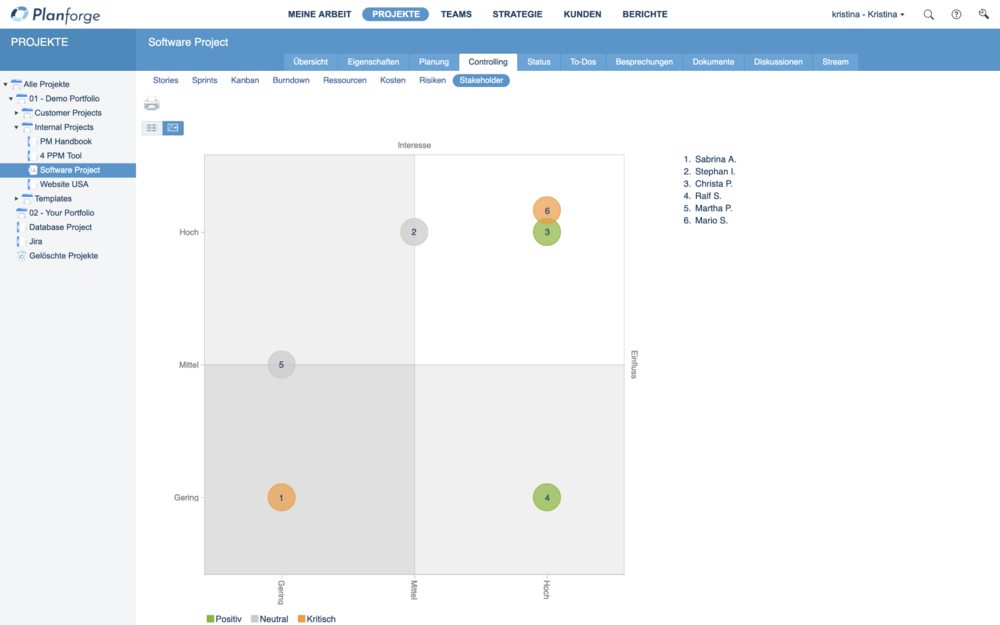Select stakeholder bubble 4 in the matrix
The image size is (1000, 625).
[547, 497]
